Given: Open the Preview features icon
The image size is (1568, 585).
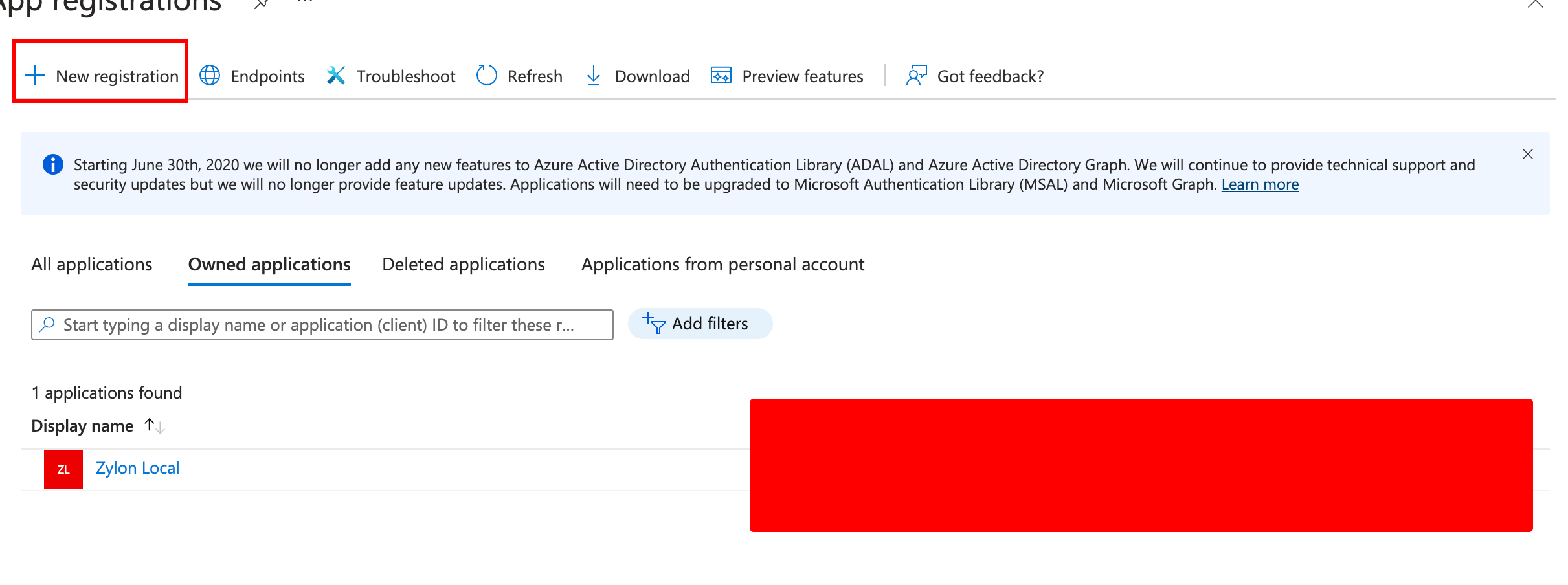Looking at the screenshot, I should [721, 76].
